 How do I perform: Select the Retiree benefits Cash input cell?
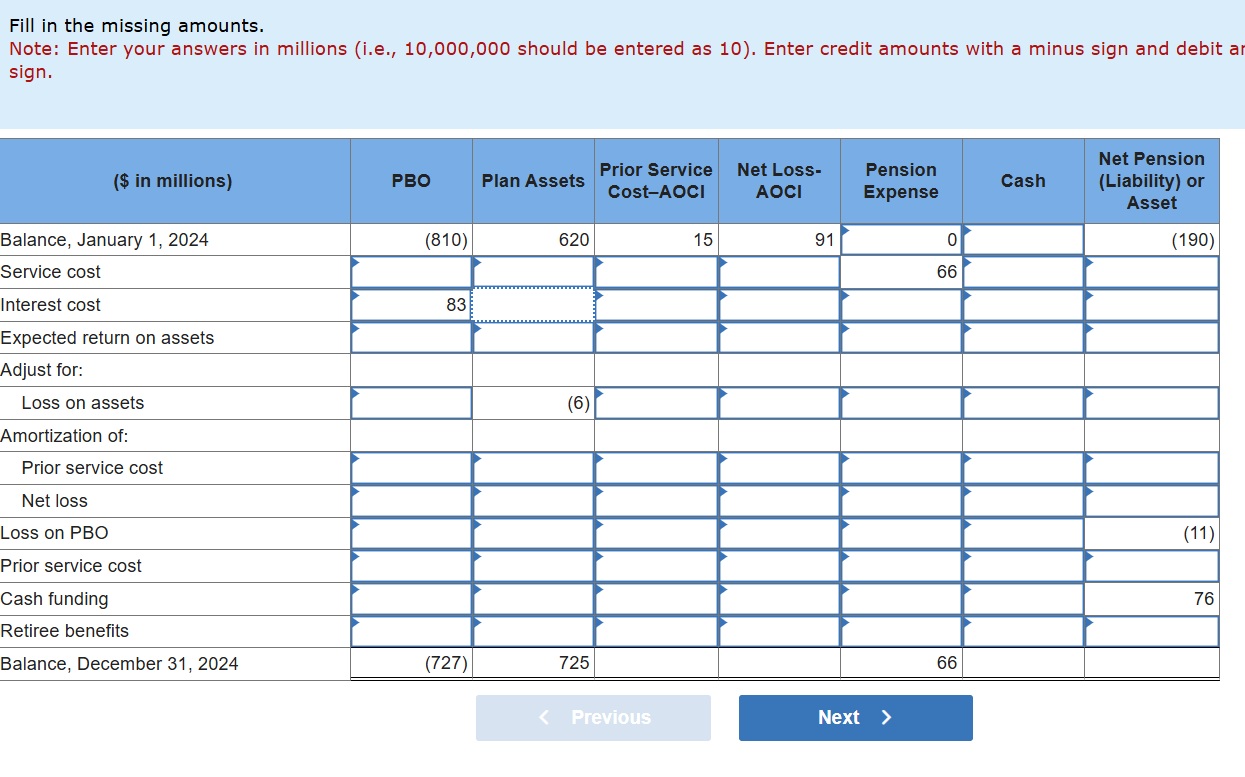click(x=1023, y=631)
